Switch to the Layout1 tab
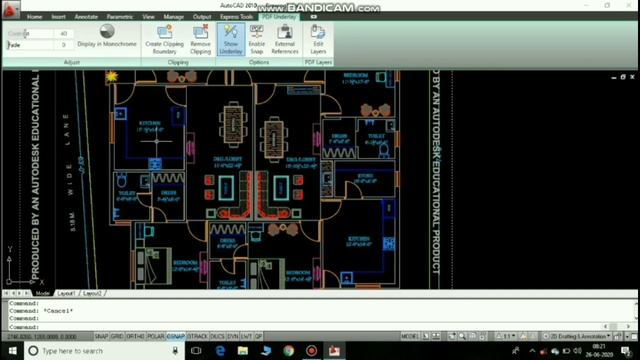640x360 pixels. click(66, 293)
